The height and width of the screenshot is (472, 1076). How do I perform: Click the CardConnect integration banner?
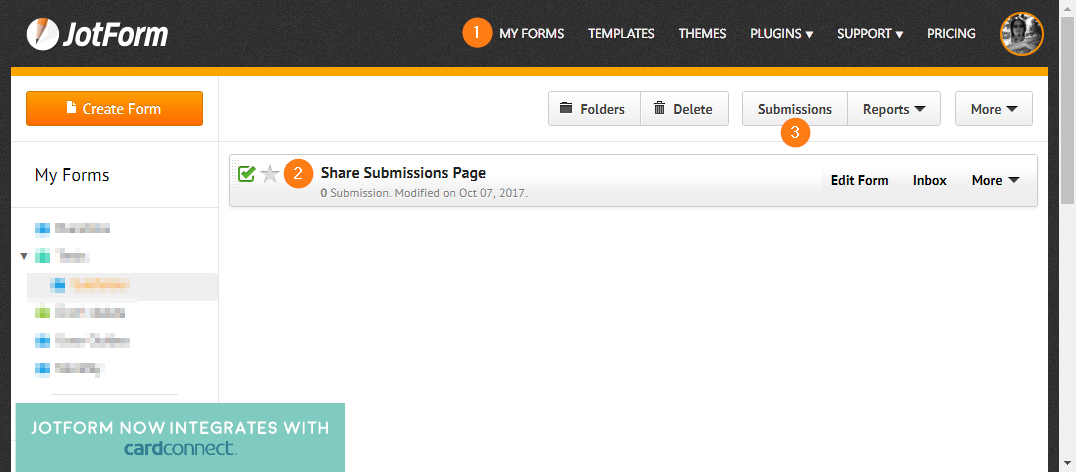click(180, 437)
